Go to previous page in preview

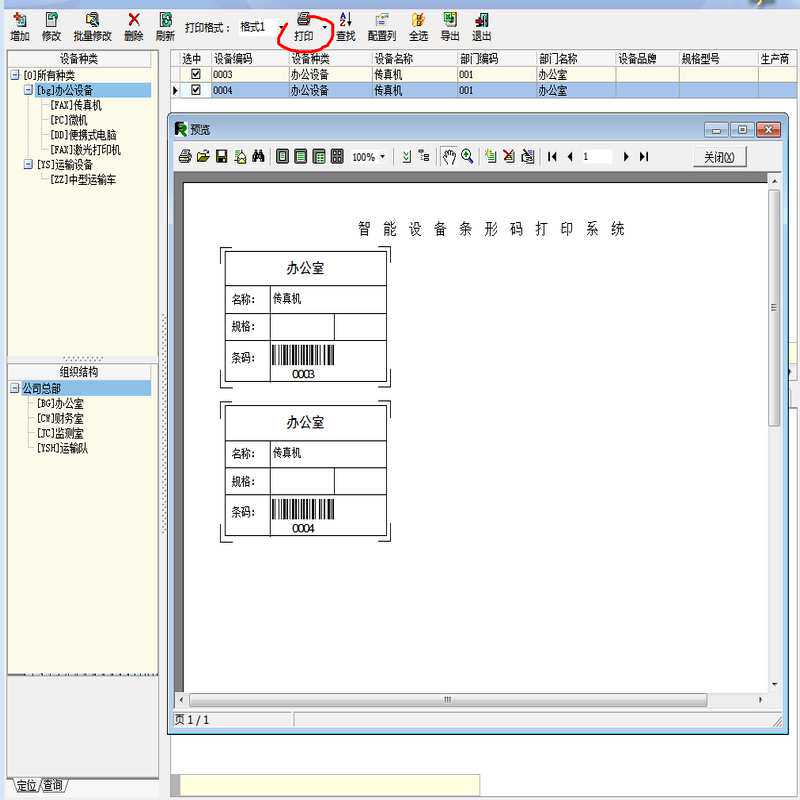pos(570,157)
